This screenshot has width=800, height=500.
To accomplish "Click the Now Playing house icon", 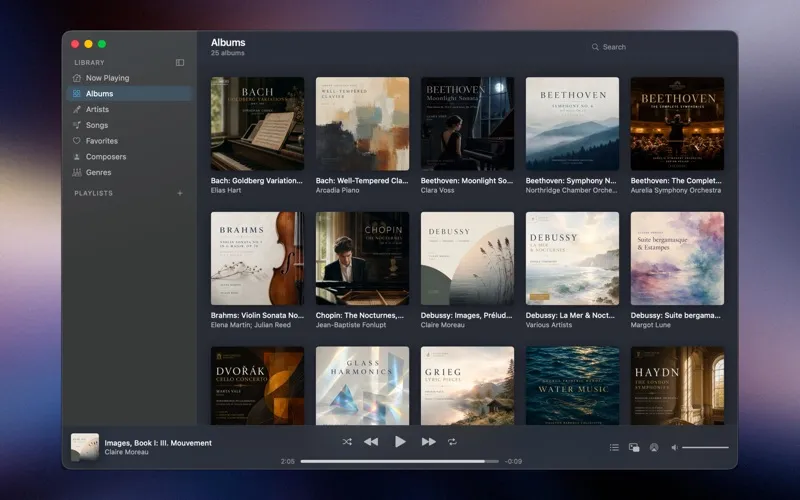I will (x=77, y=78).
